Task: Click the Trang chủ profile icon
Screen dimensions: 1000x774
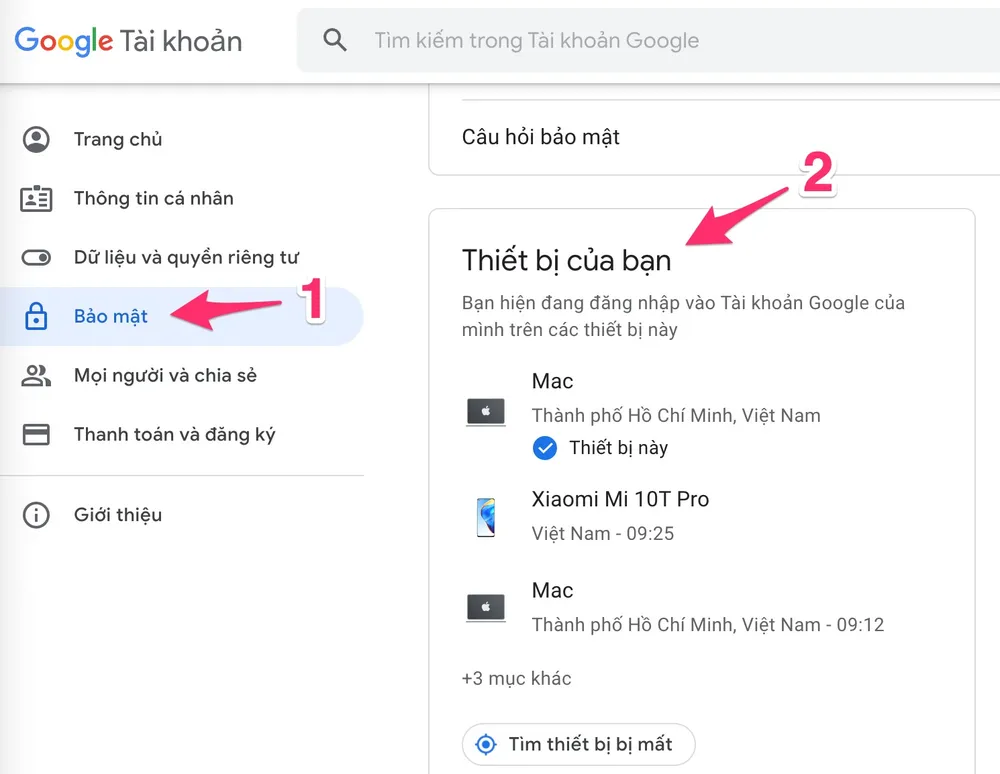Action: (36, 139)
